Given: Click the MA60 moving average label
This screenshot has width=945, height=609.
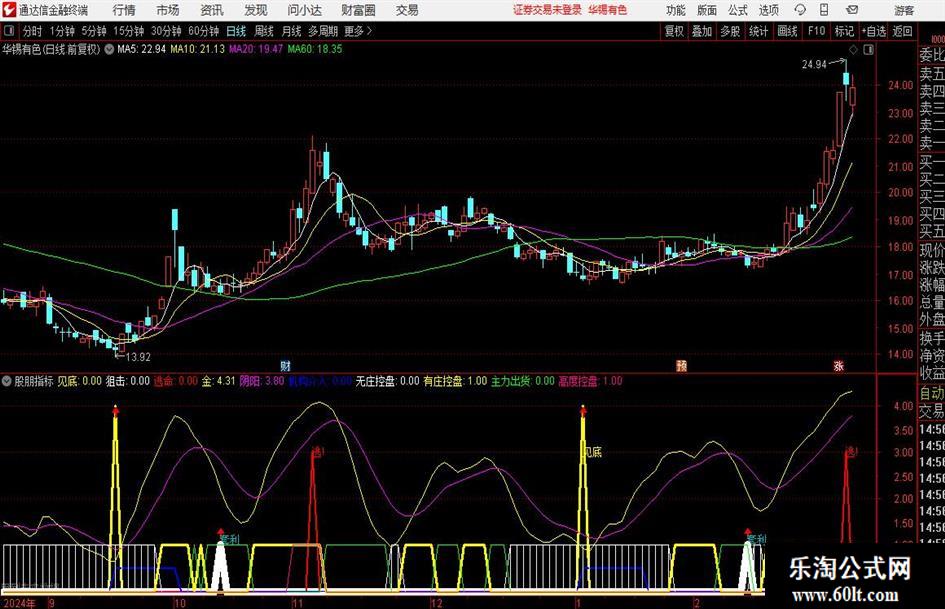Looking at the screenshot, I should pos(315,49).
